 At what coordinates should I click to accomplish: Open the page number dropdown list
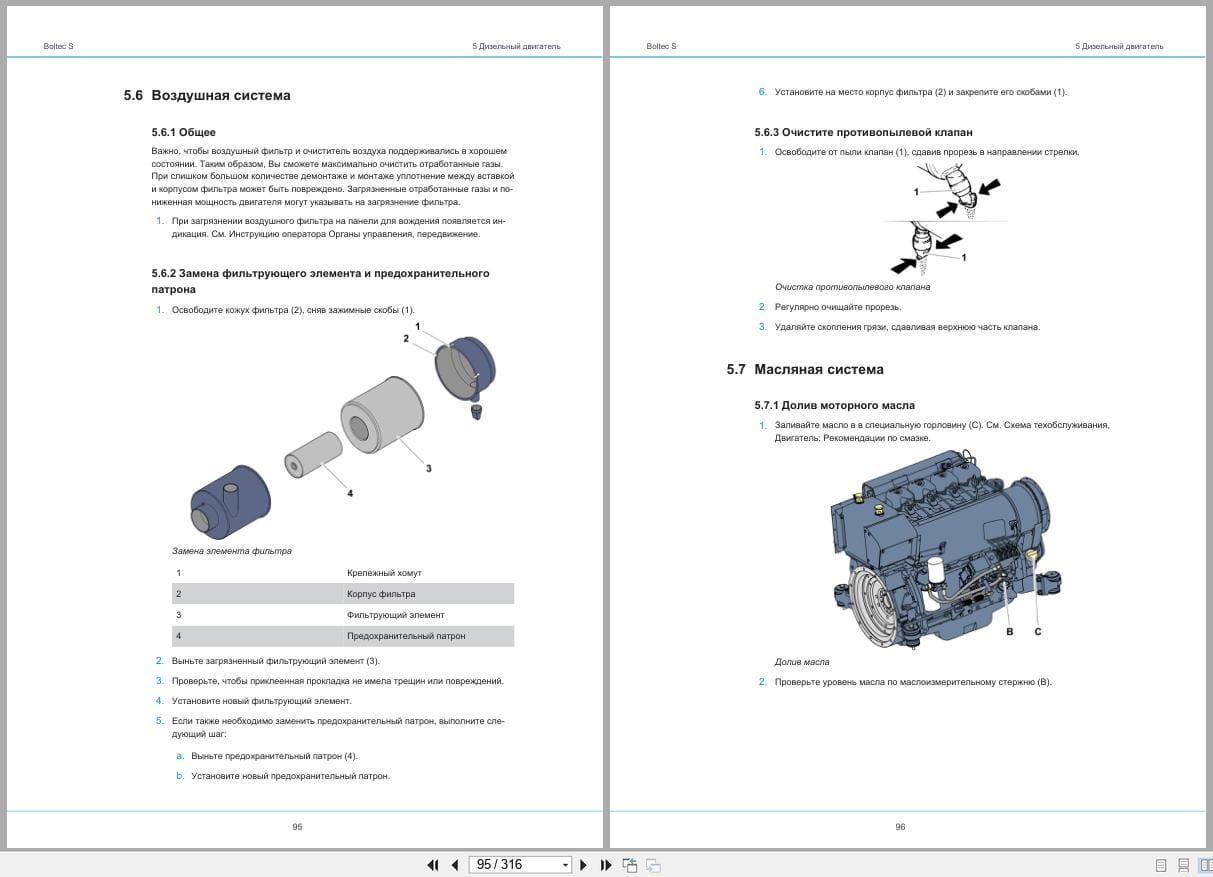[x=565, y=864]
